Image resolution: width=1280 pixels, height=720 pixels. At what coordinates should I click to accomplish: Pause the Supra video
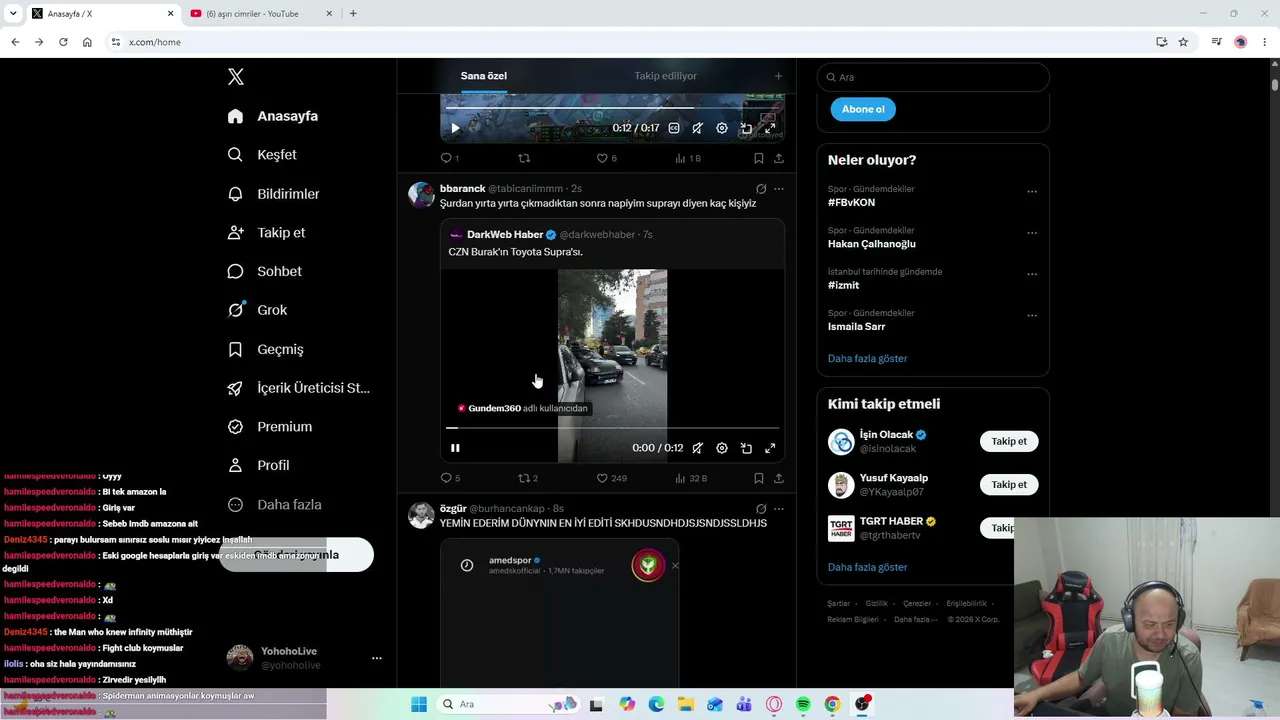point(455,448)
